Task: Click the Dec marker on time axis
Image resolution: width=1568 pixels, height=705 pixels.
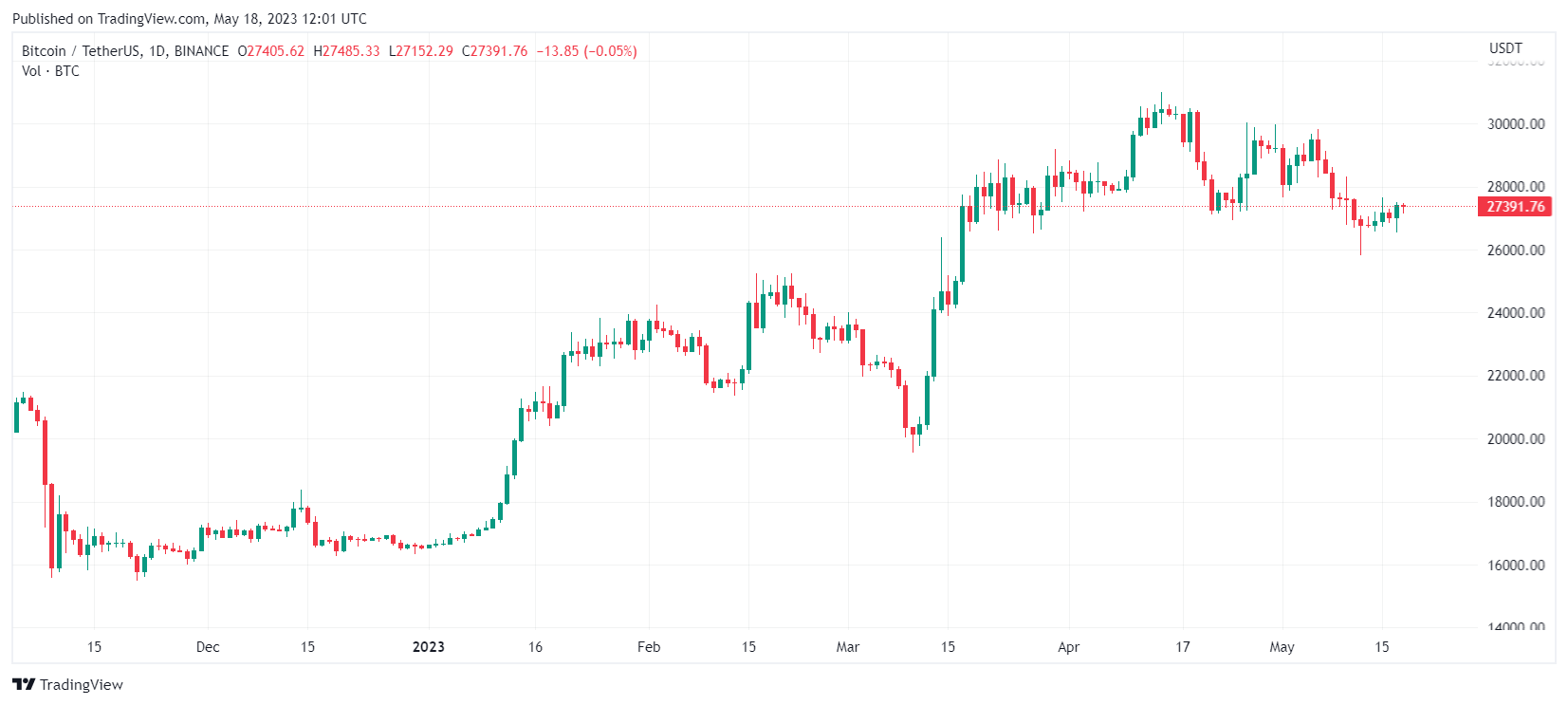Action: pos(208,647)
